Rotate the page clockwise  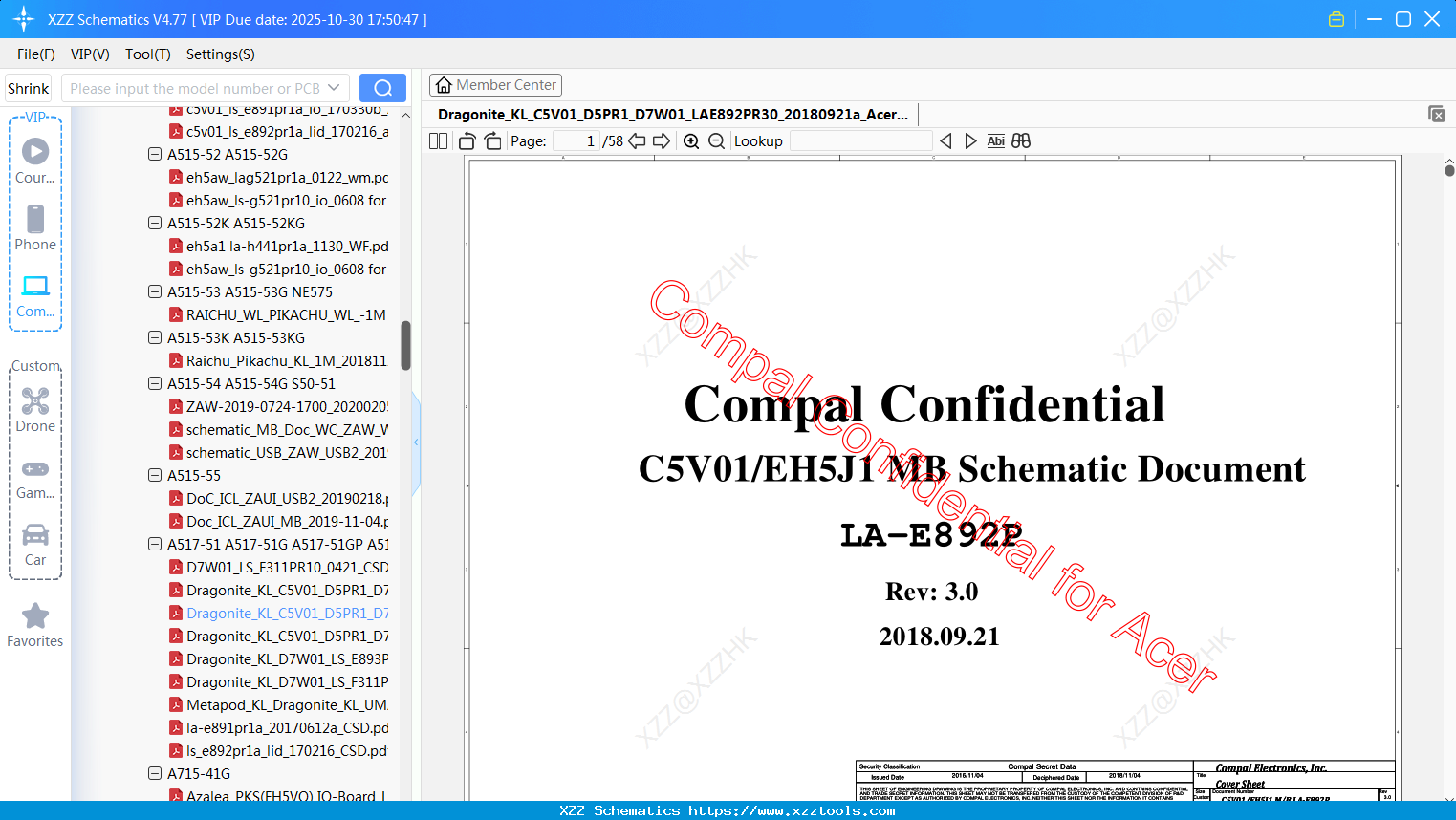(493, 141)
